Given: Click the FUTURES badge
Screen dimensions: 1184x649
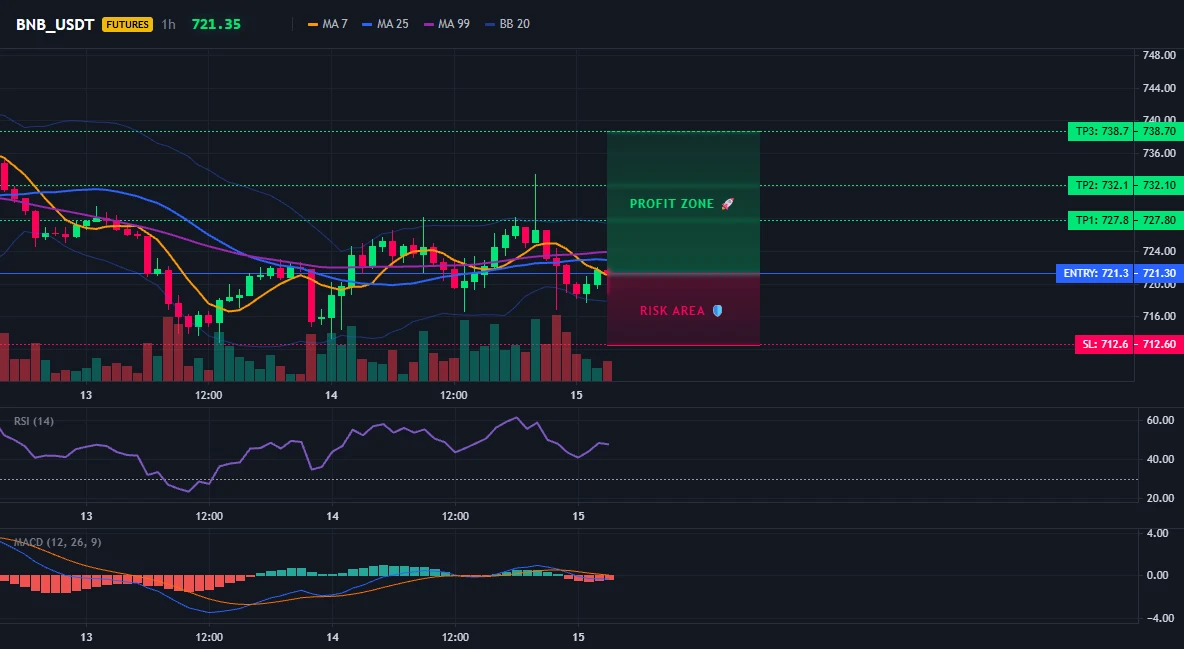Looking at the screenshot, I should pos(128,24).
